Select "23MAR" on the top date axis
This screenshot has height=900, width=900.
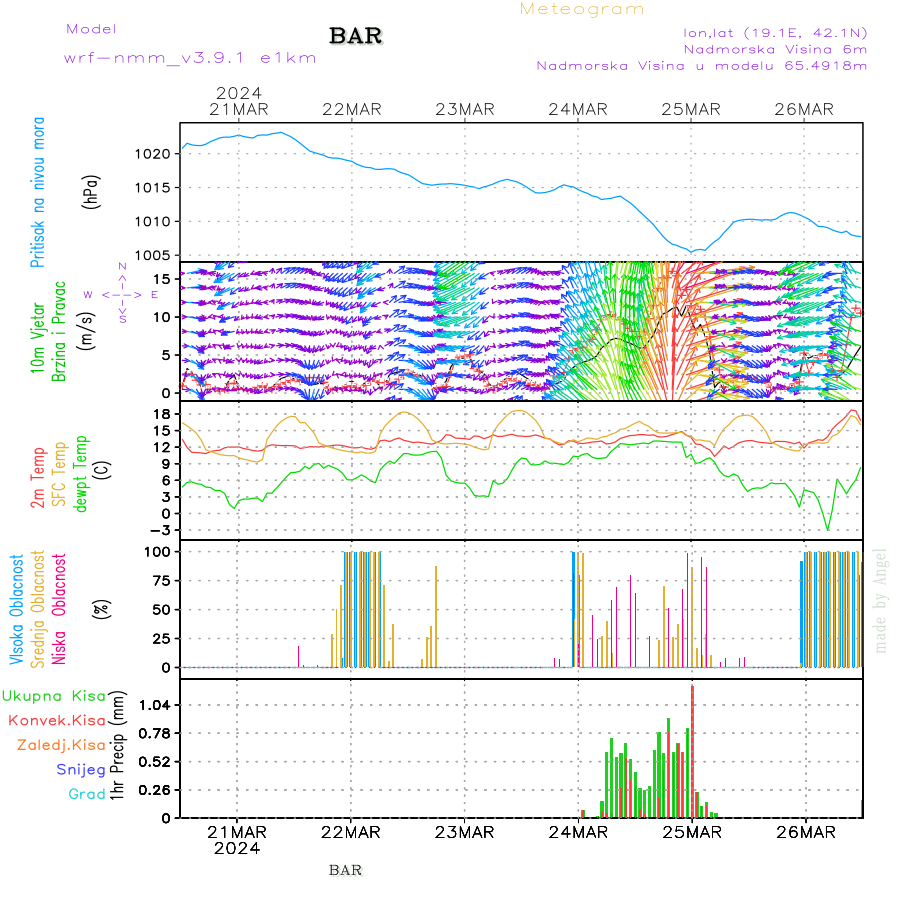point(465,109)
